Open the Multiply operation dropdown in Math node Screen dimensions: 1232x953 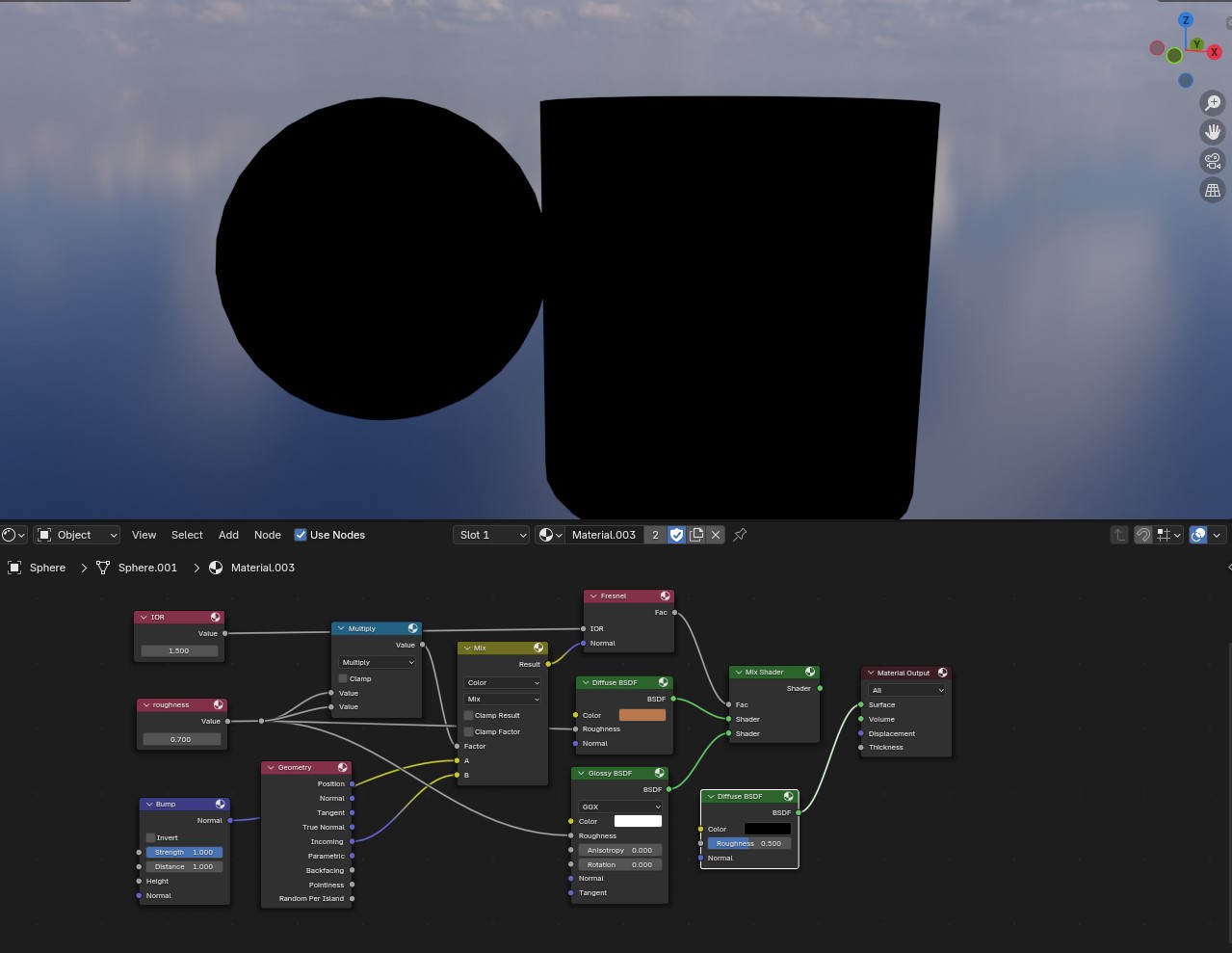point(377,662)
